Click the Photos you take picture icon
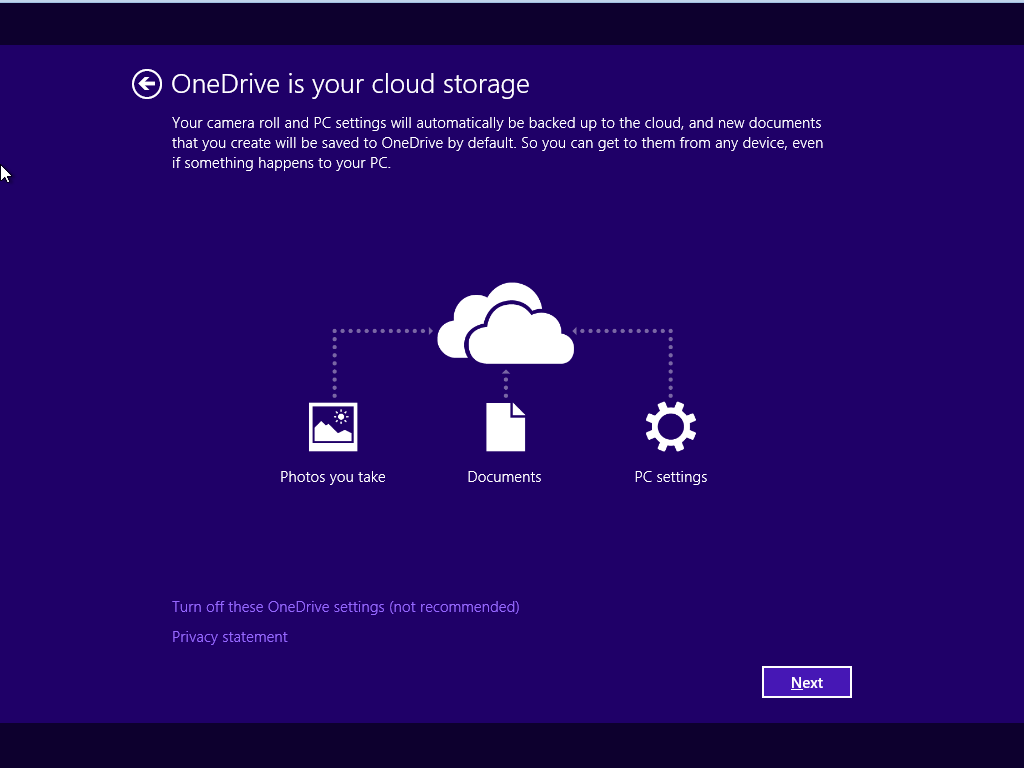The image size is (1024, 768). tap(333, 427)
